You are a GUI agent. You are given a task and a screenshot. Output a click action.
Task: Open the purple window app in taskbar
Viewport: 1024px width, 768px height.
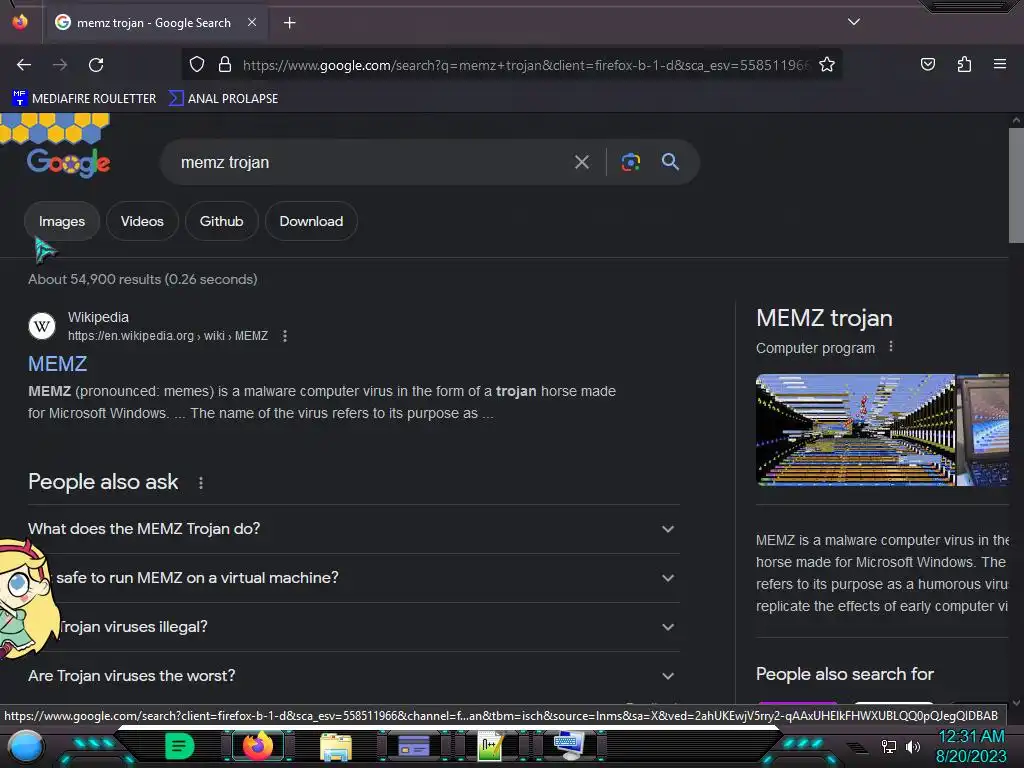tap(413, 746)
